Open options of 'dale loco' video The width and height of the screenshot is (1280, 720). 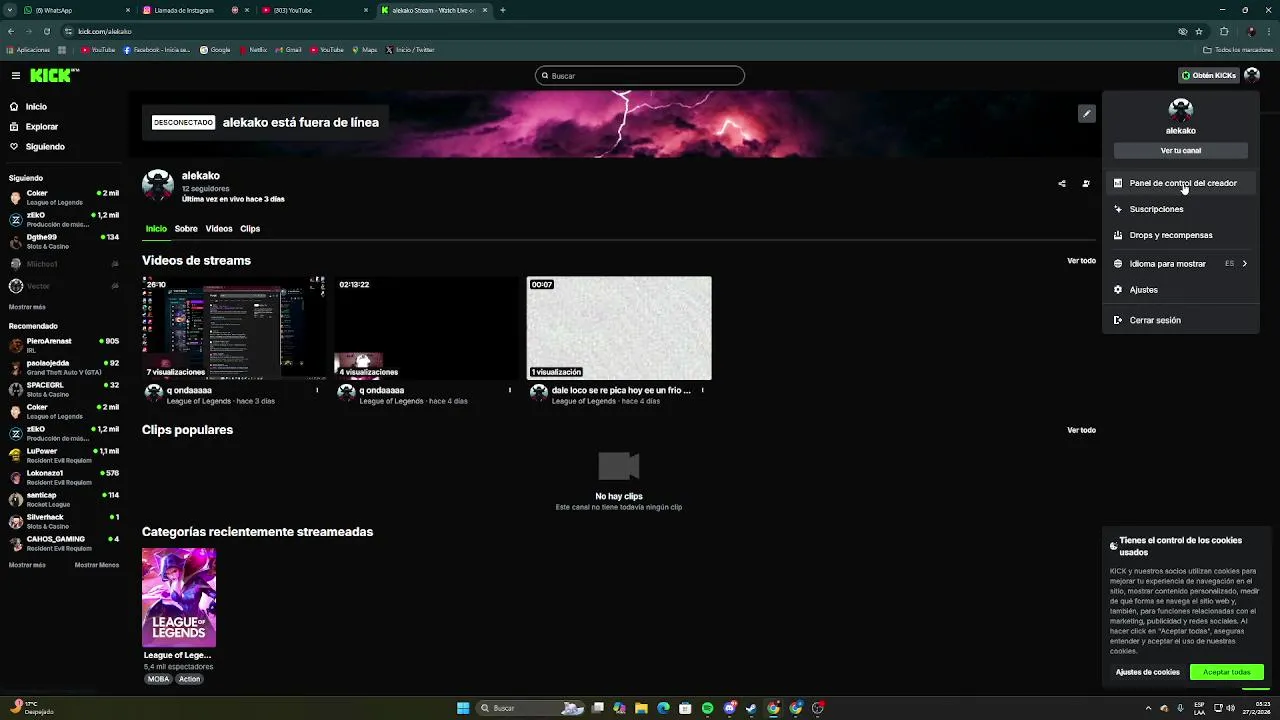[x=702, y=391]
